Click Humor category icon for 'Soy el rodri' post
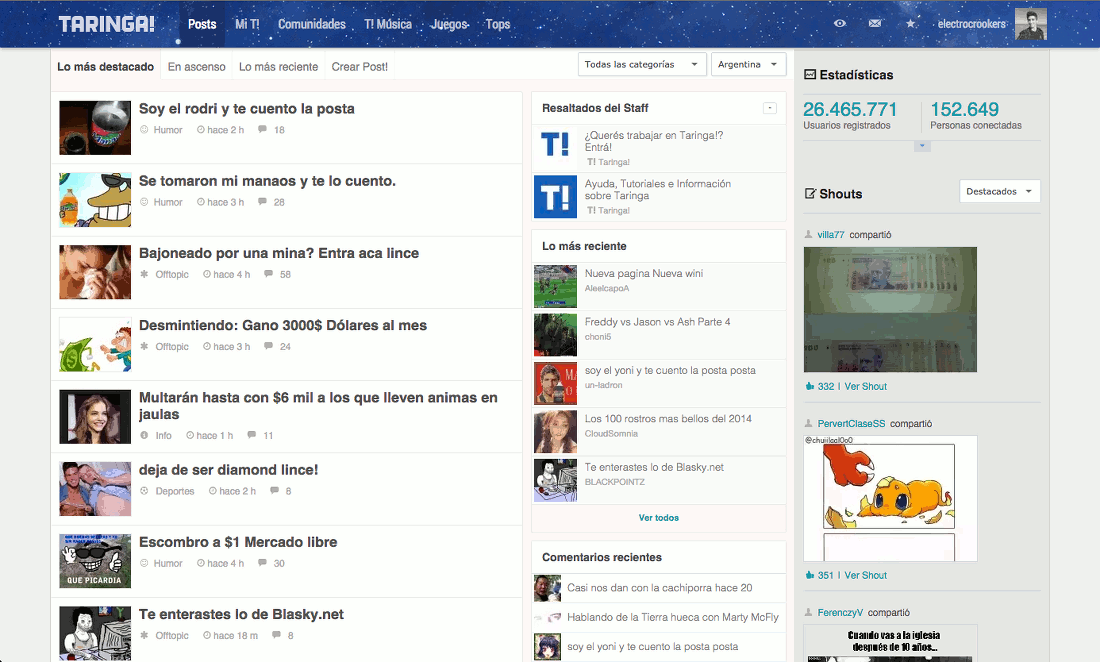The height and width of the screenshot is (662, 1100). [144, 129]
